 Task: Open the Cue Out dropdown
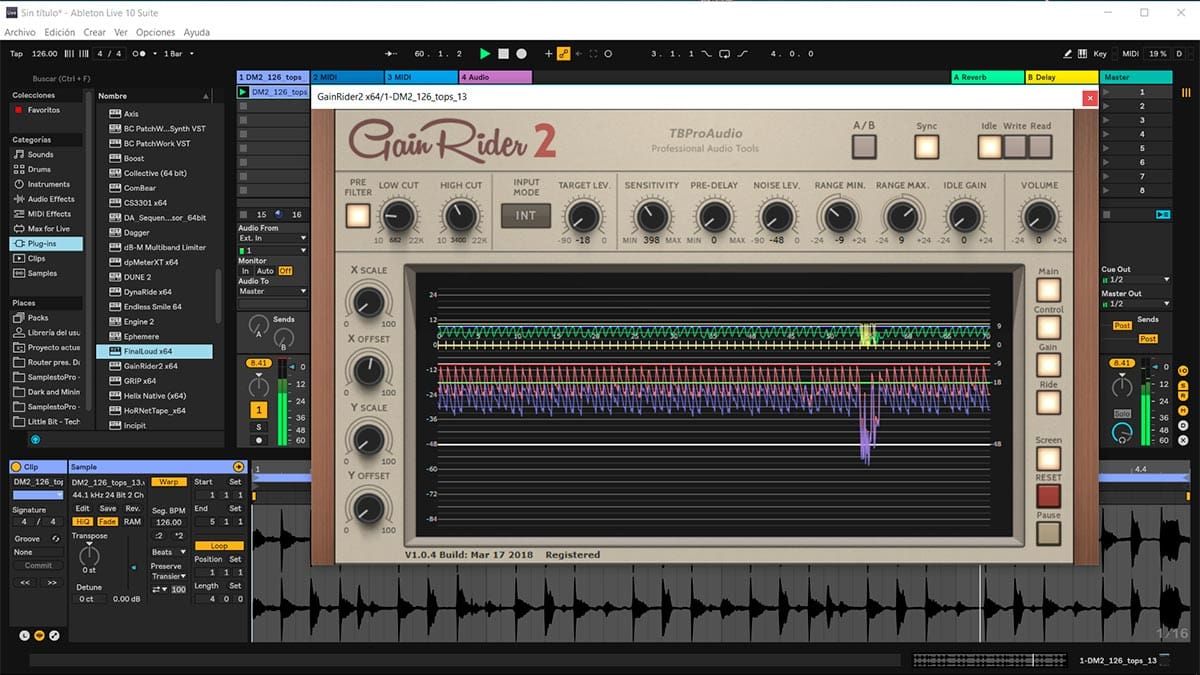click(1135, 280)
